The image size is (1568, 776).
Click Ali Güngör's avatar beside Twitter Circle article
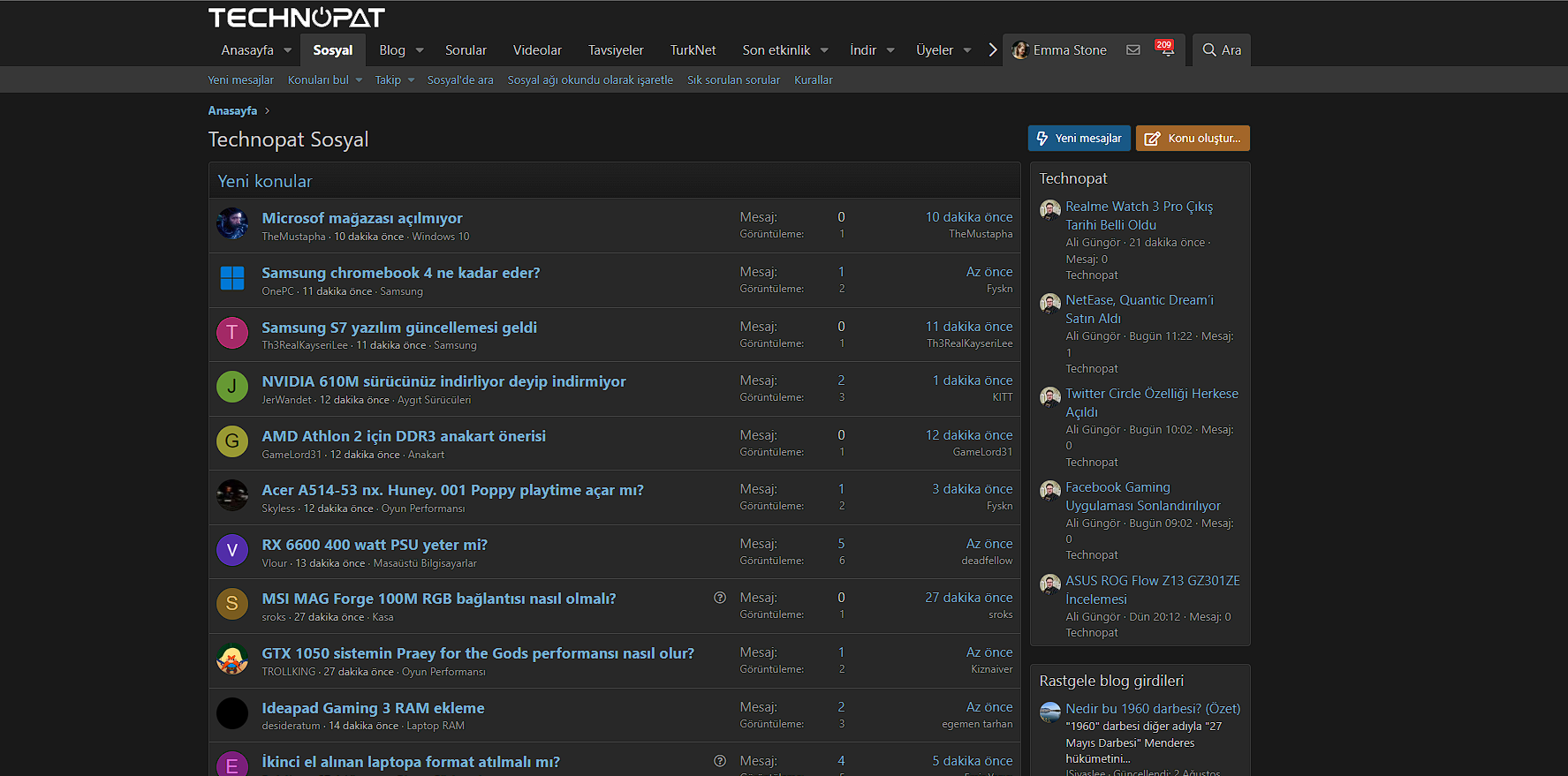click(1050, 396)
